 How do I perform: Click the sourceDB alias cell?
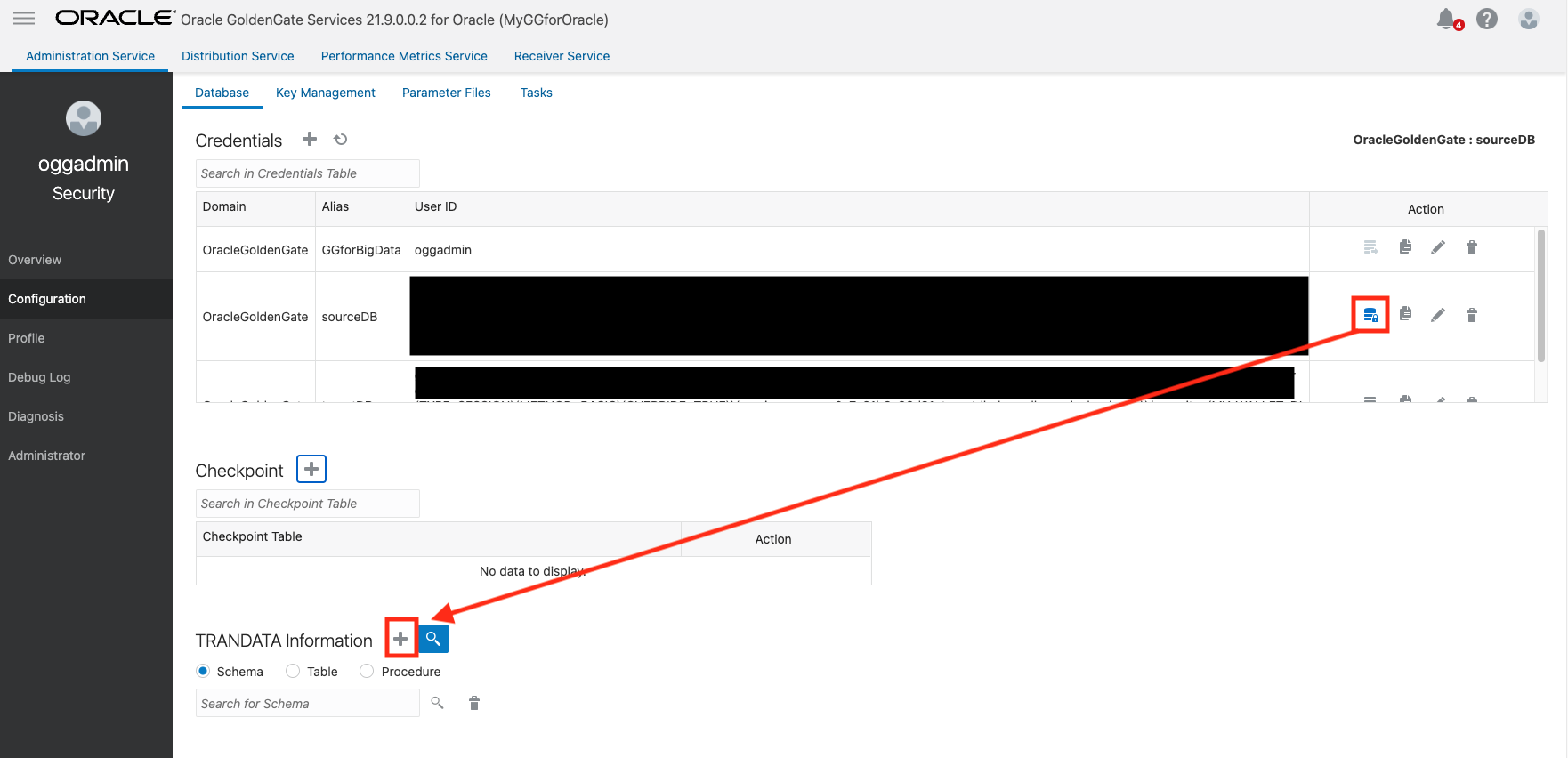[361, 317]
